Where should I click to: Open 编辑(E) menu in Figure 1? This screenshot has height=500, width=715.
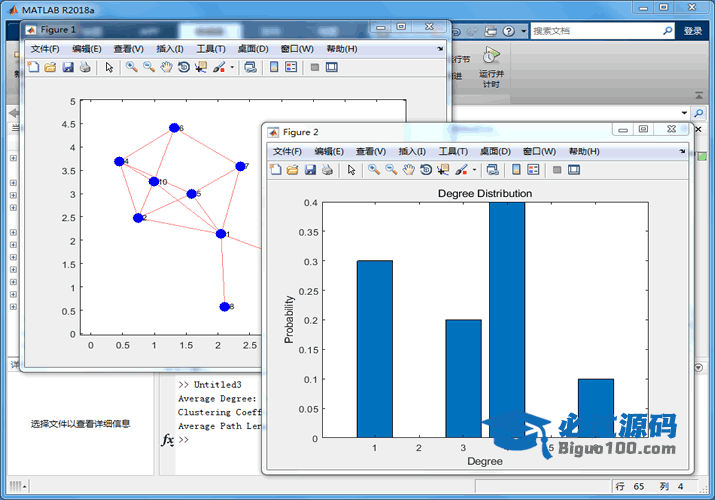87,49
